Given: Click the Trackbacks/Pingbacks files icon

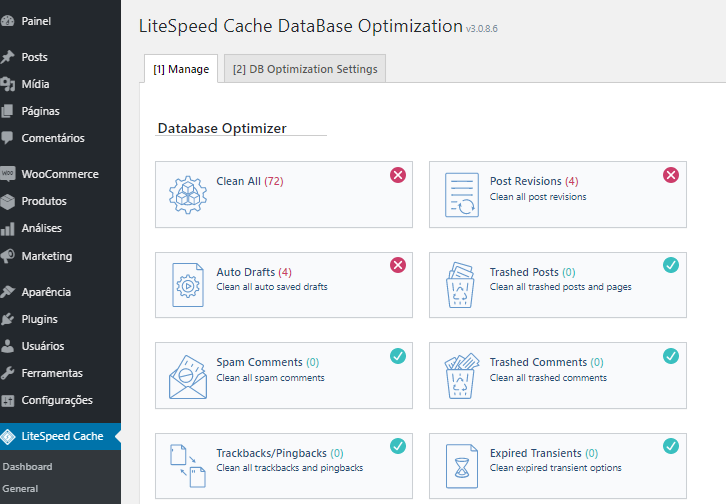Looking at the screenshot, I should click(x=187, y=464).
